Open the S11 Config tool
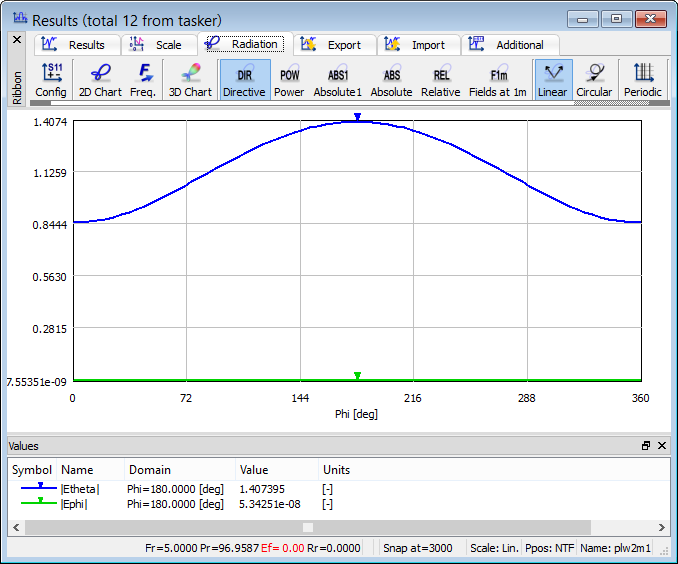 51,80
